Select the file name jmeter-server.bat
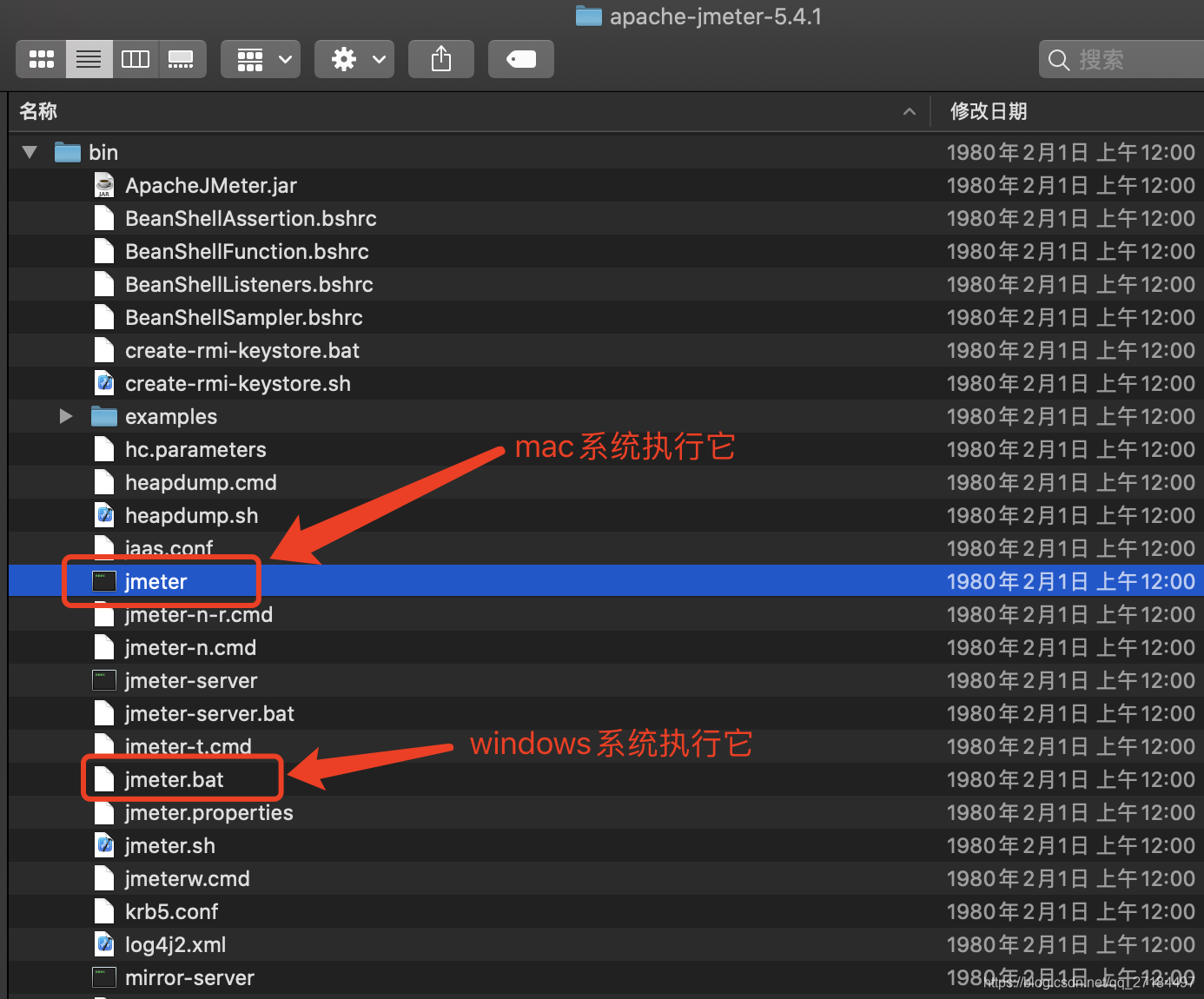 tap(209, 713)
